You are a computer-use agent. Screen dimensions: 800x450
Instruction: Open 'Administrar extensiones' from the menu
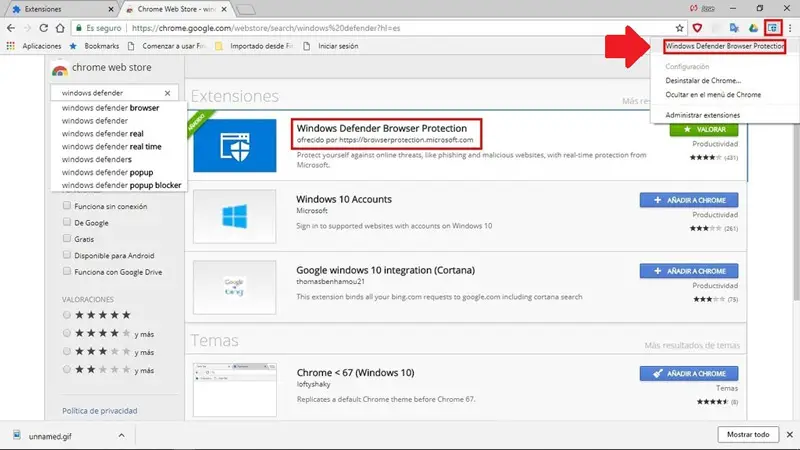(703, 115)
